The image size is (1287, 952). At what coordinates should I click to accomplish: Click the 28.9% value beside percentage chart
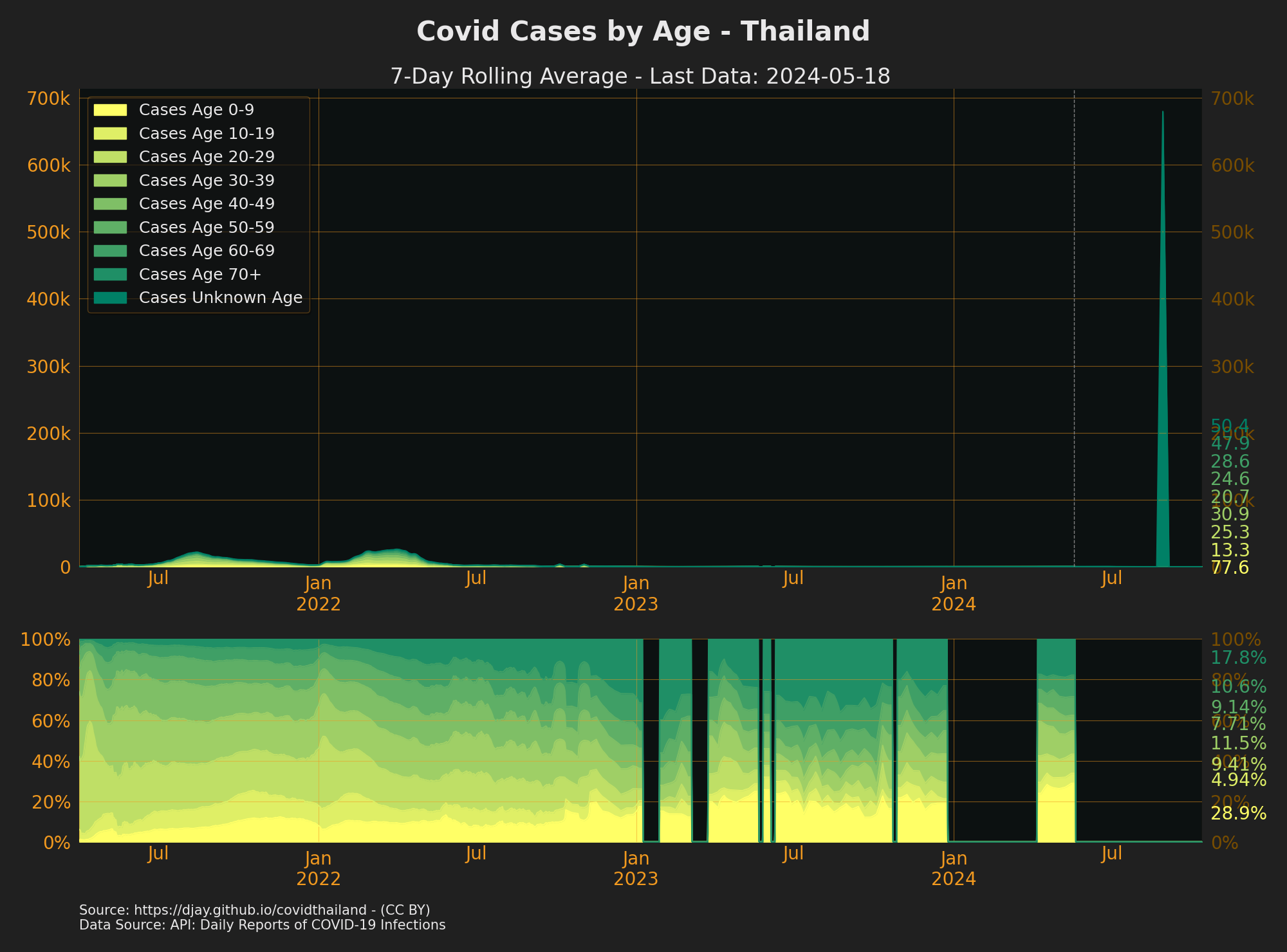point(1239,814)
